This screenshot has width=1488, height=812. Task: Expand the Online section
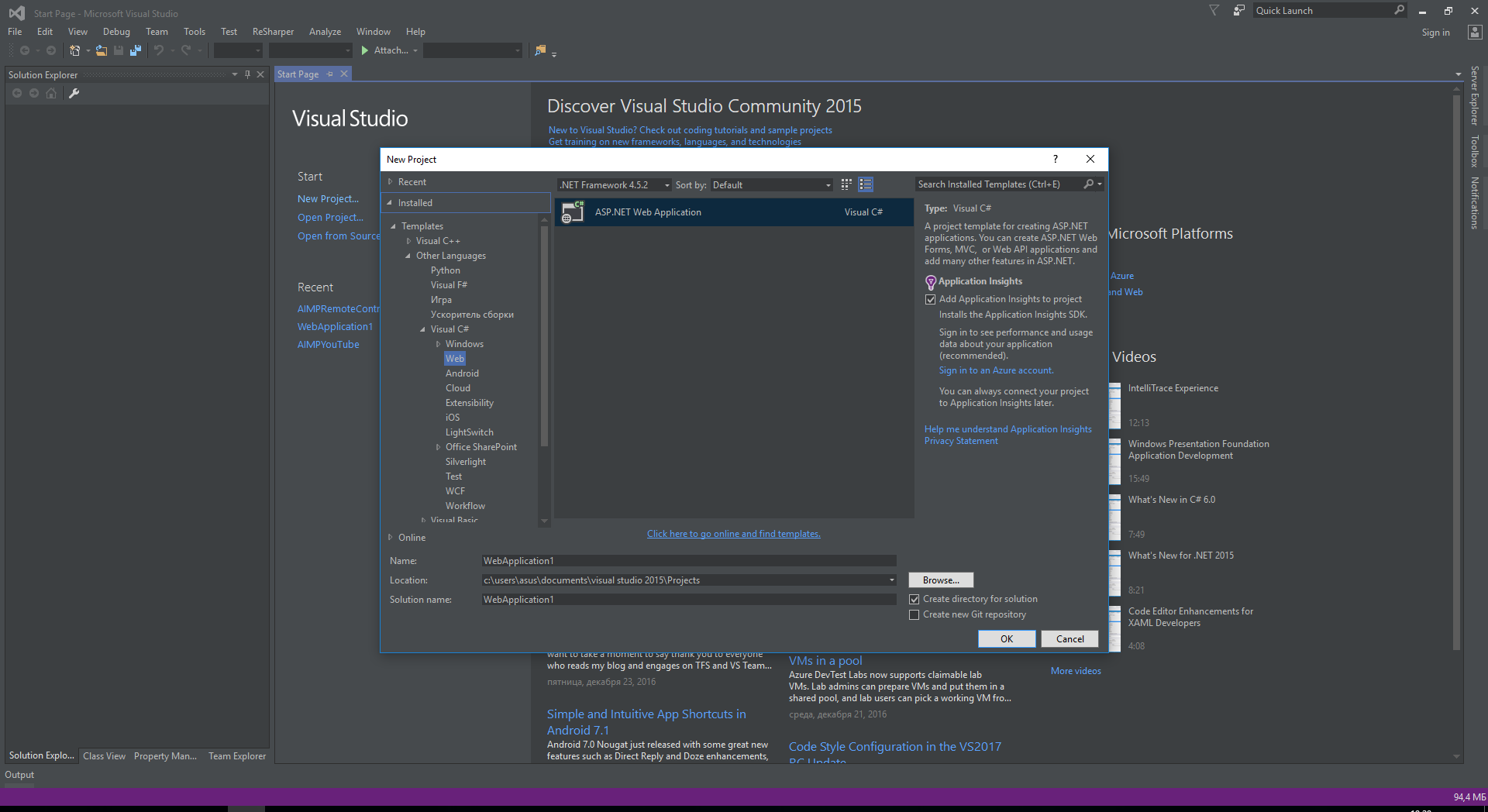pos(390,538)
